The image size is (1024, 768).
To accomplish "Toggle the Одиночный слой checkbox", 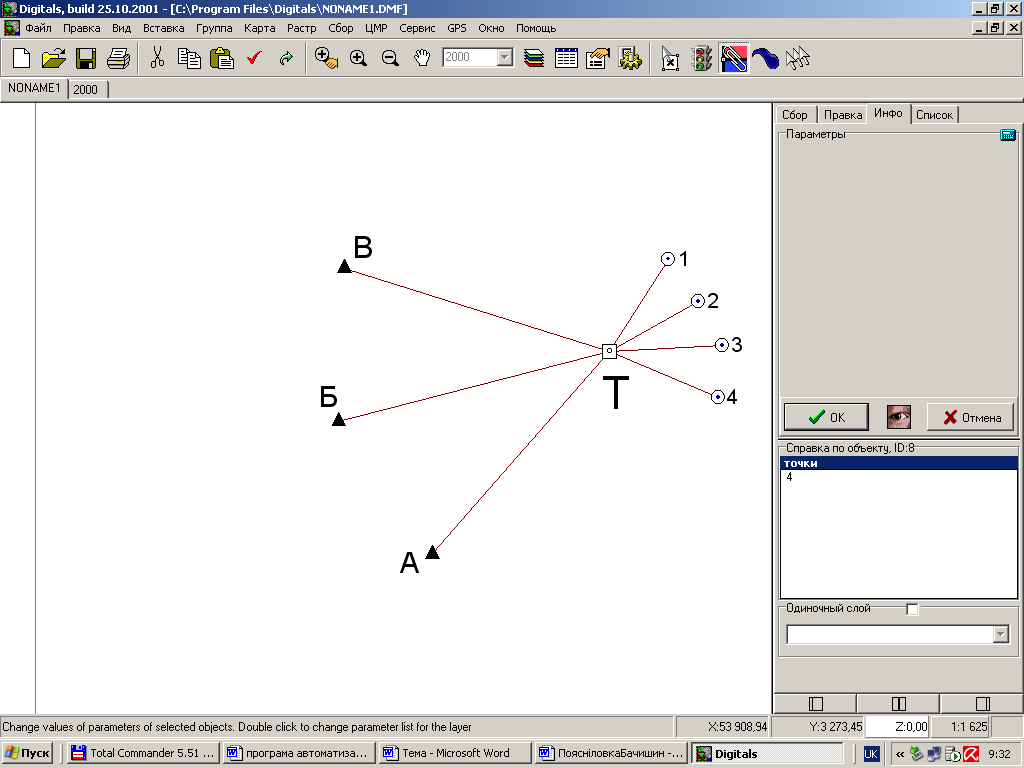I will (912, 609).
